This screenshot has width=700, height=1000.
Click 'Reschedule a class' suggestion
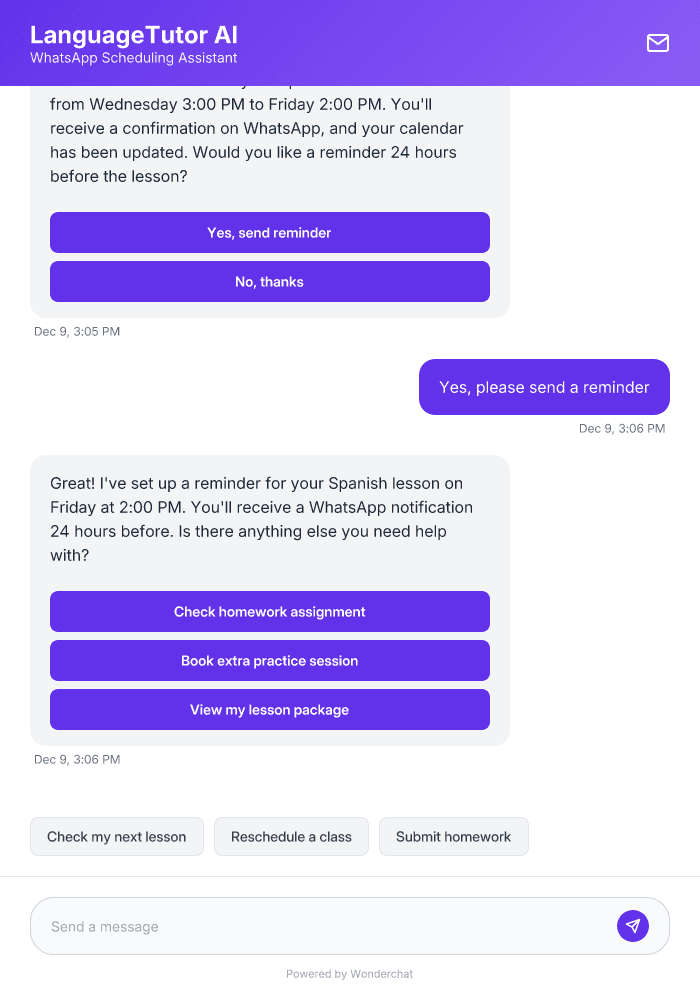pyautogui.click(x=291, y=836)
